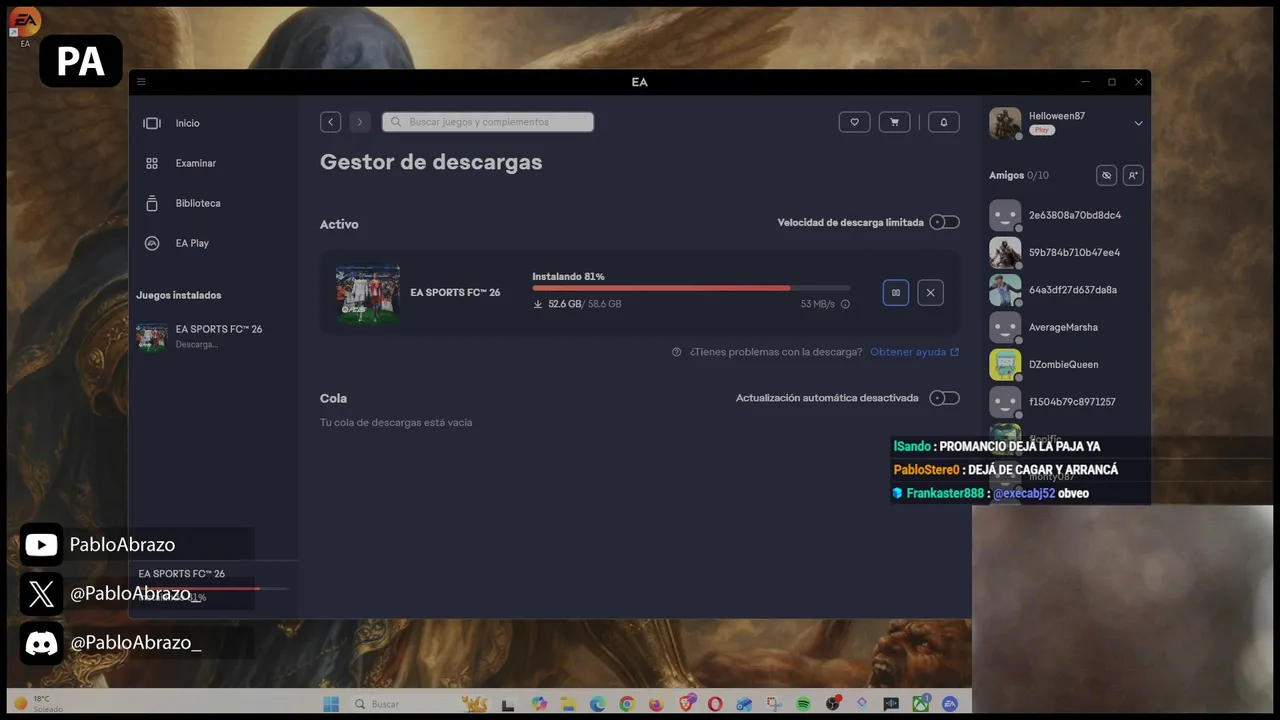Open the wishlist heart icon

854,122
